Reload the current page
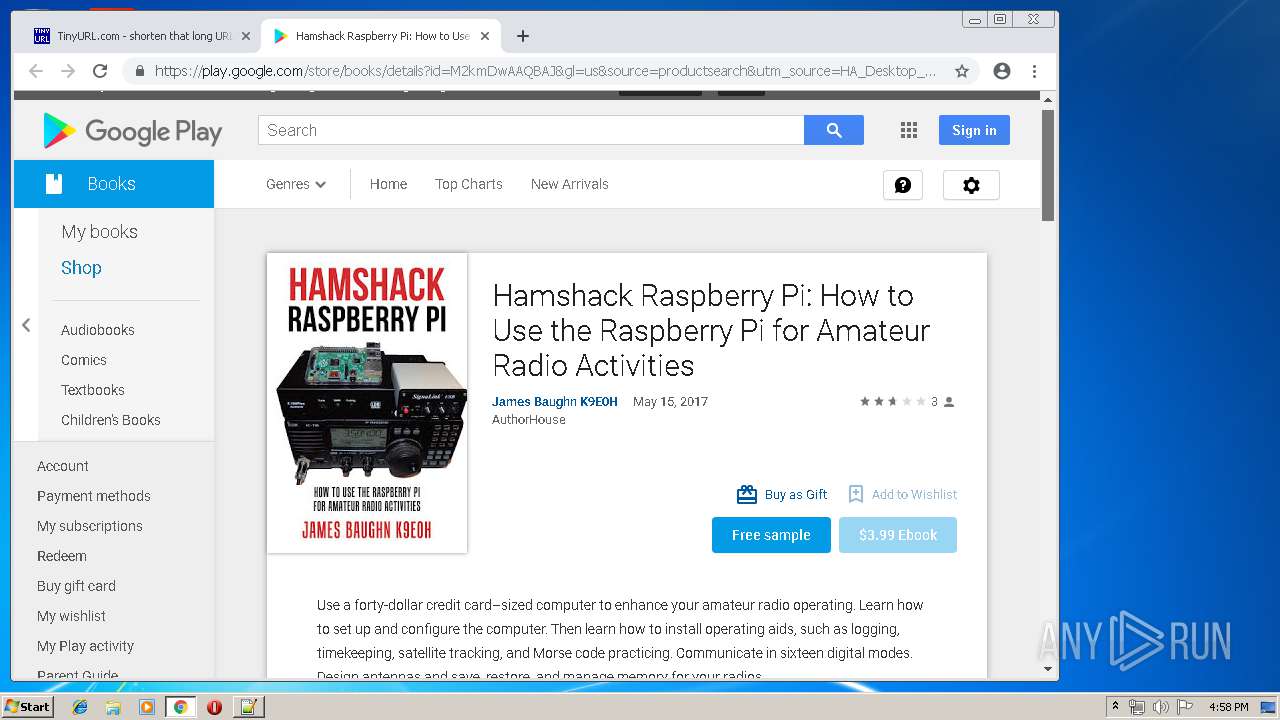 pos(100,71)
